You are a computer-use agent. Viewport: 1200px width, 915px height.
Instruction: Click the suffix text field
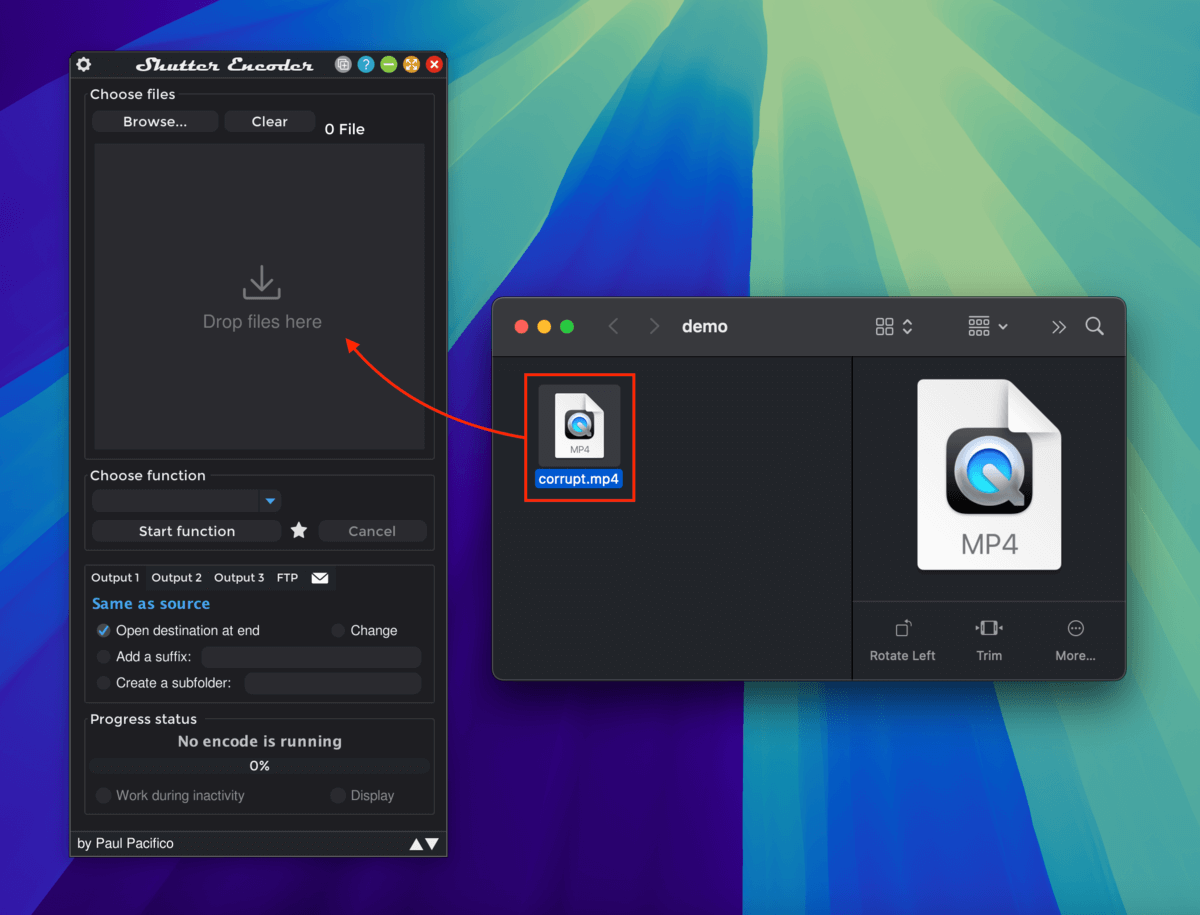(311, 657)
